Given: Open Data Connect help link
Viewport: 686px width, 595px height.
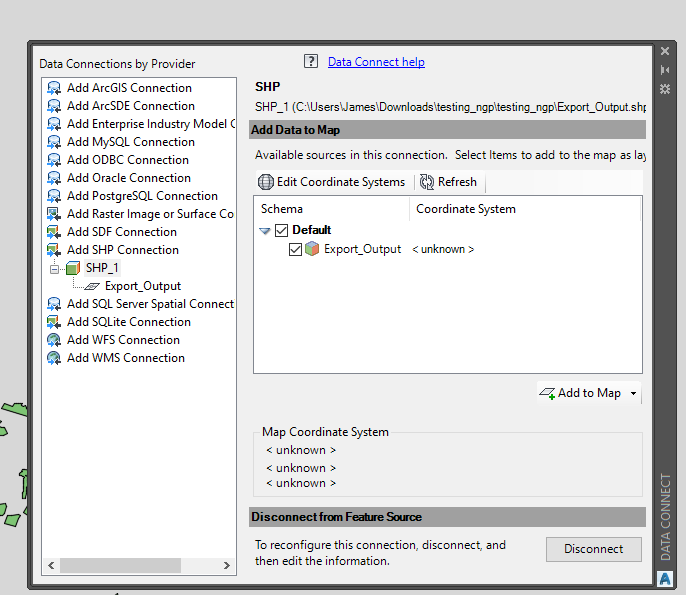Looking at the screenshot, I should click(x=376, y=62).
